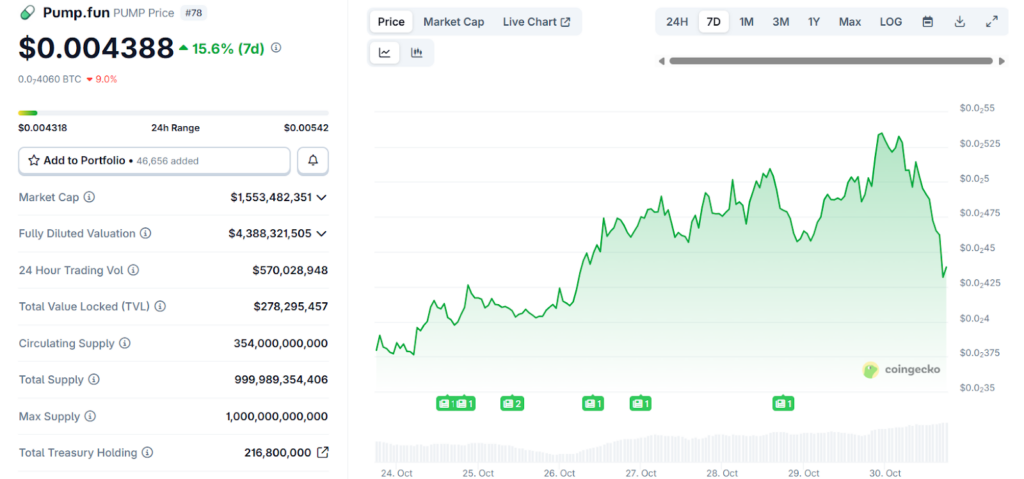Open the Live Chart tab
Screen dimensions: 1024x479
point(536,22)
